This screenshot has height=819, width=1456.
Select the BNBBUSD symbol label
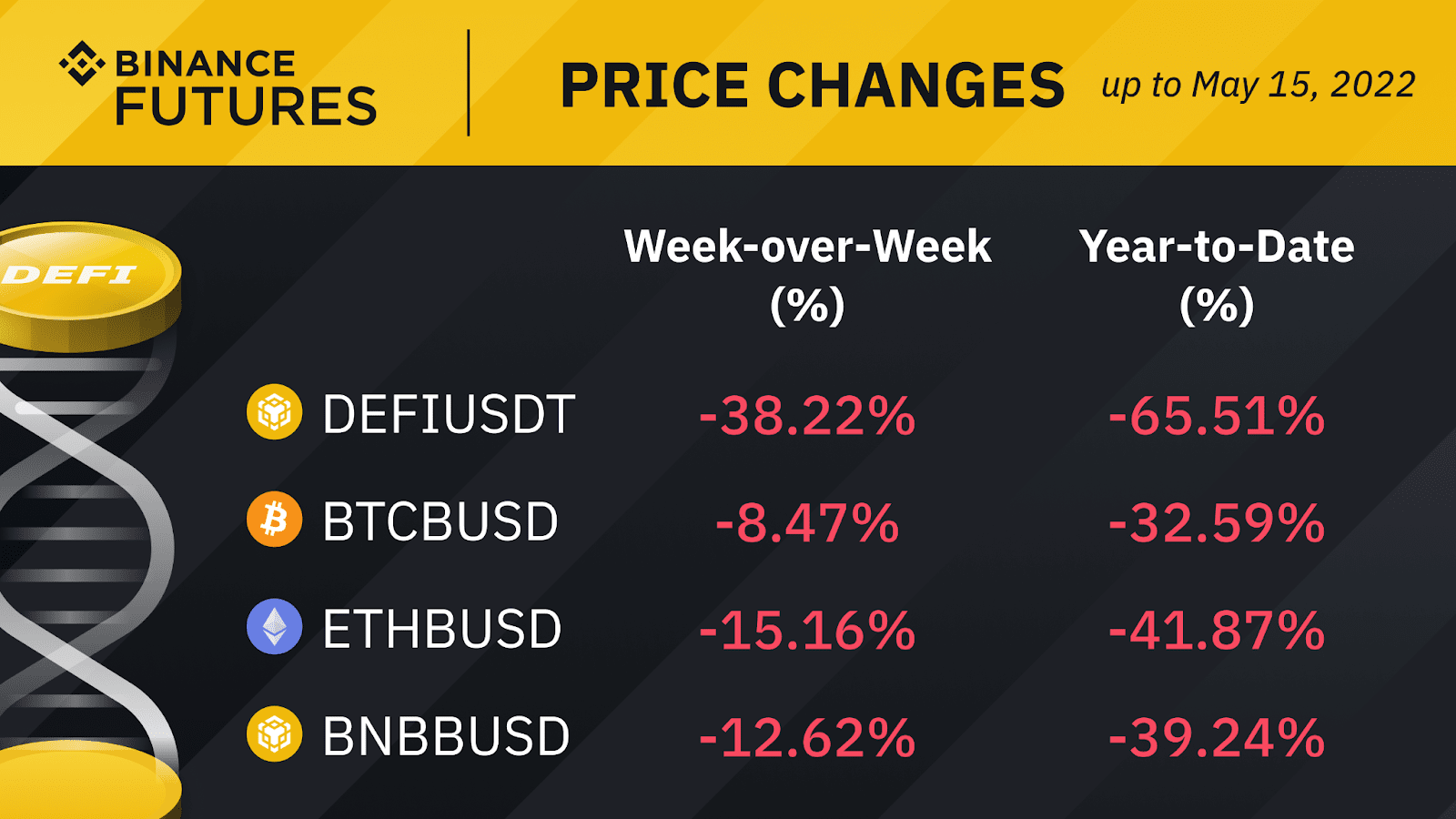[x=446, y=737]
